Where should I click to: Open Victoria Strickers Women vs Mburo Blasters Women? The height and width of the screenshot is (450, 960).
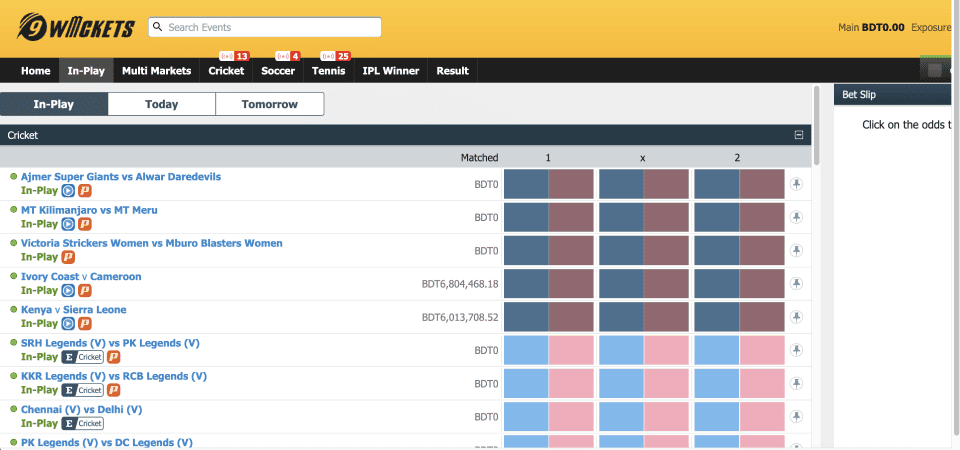[152, 243]
